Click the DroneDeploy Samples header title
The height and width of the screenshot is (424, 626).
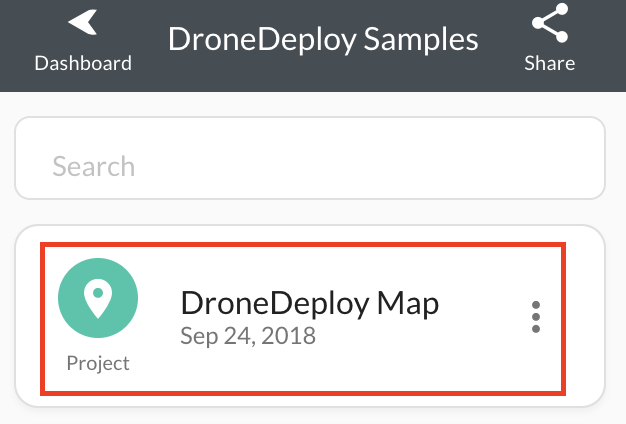click(323, 39)
